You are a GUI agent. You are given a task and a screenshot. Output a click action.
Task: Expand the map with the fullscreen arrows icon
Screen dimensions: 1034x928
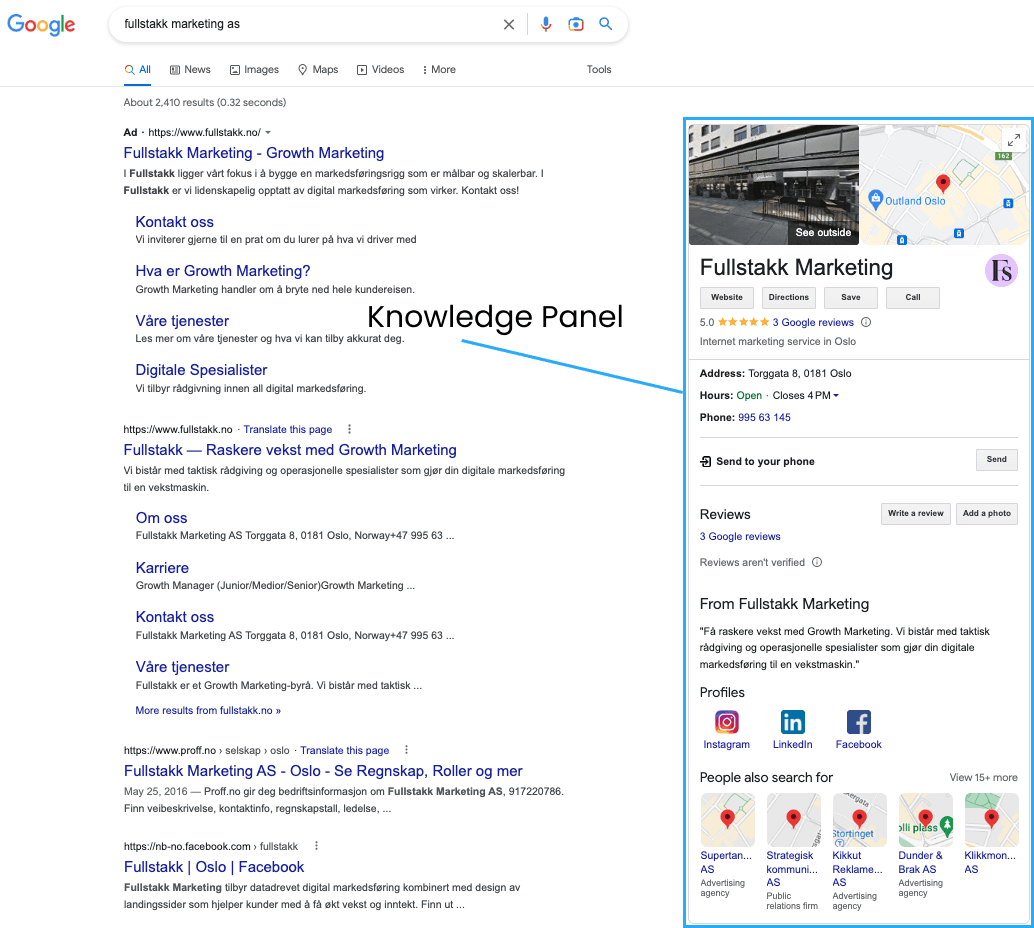click(x=1014, y=140)
